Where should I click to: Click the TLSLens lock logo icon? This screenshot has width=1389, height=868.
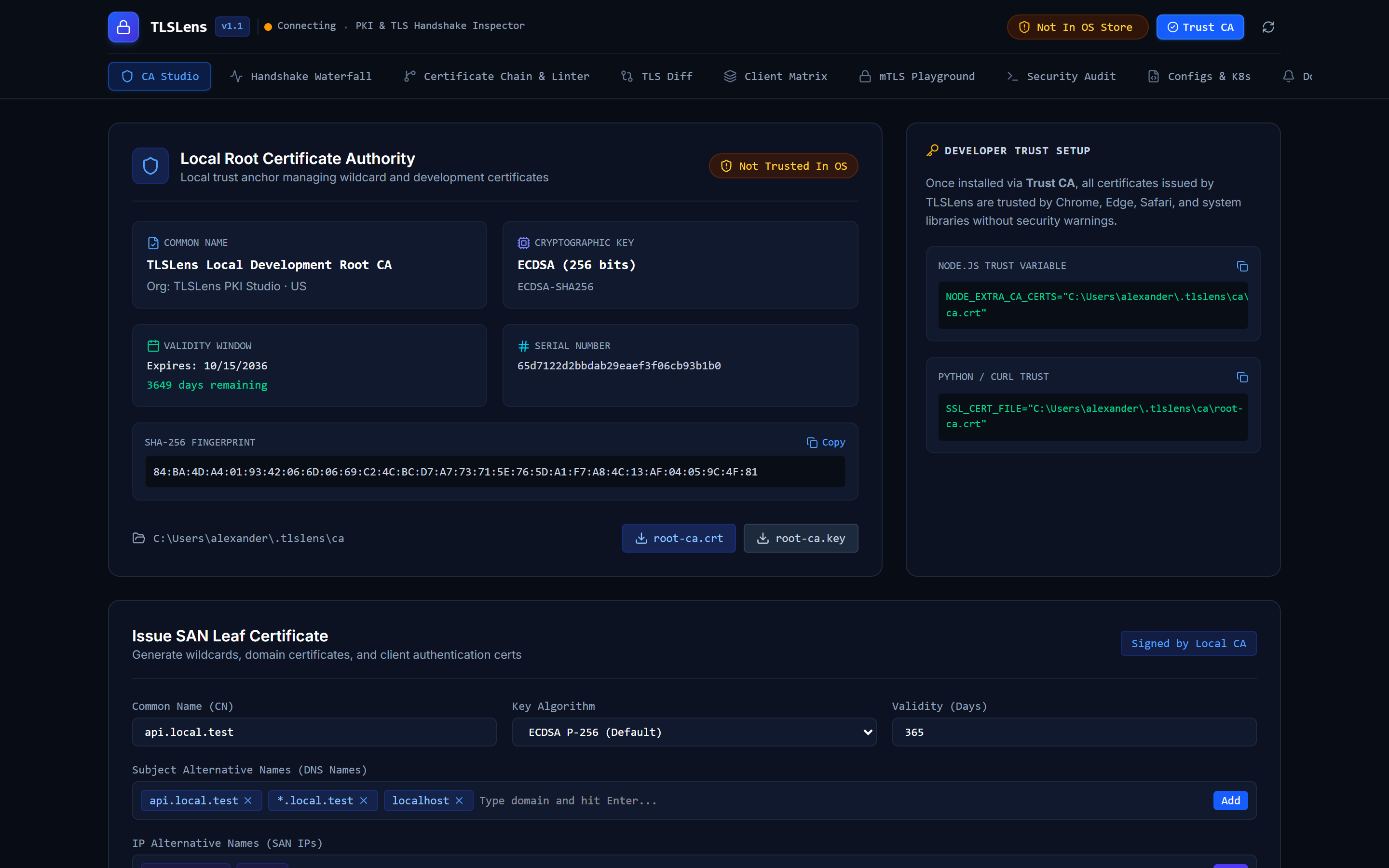pyautogui.click(x=123, y=27)
